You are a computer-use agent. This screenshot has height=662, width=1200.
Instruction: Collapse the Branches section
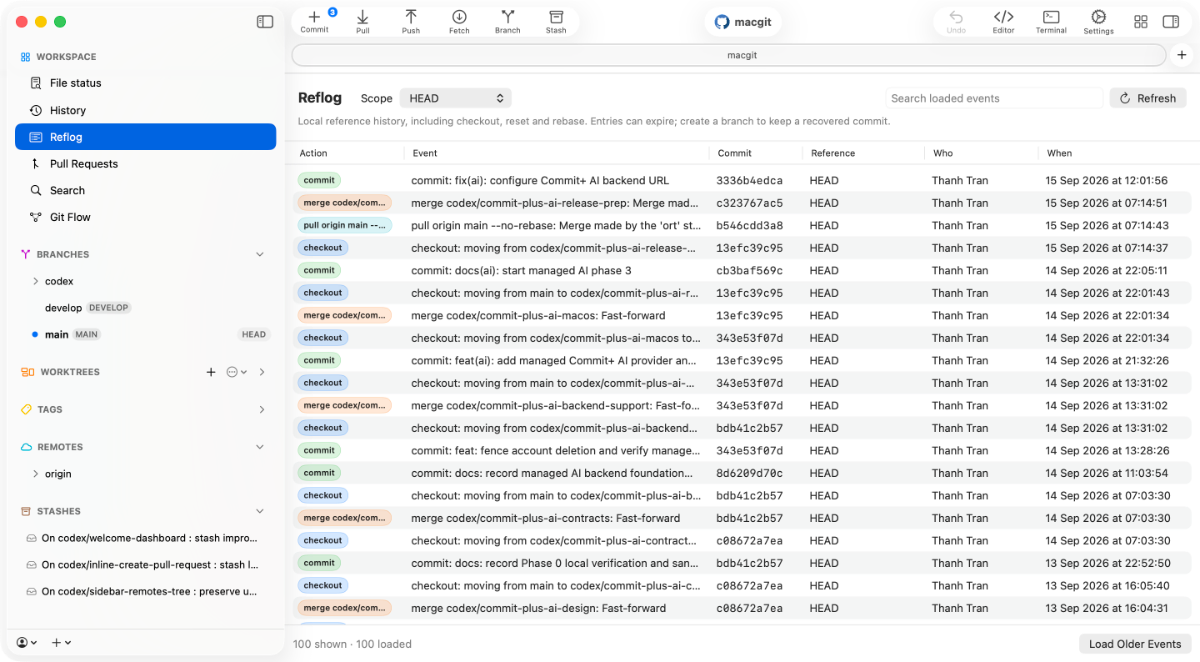pos(260,254)
